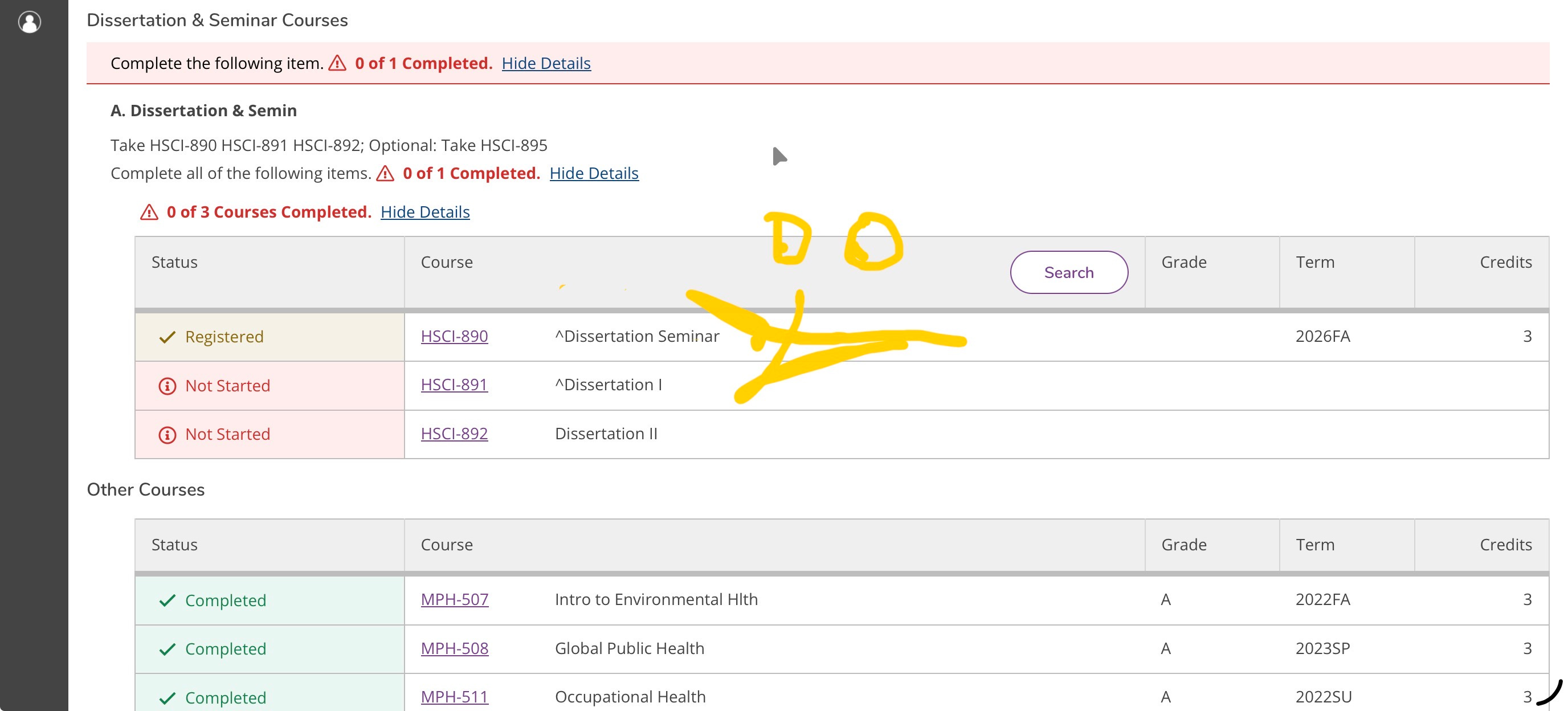Open the HSCI-890 course link
This screenshot has width=1568, height=711.
tap(454, 336)
